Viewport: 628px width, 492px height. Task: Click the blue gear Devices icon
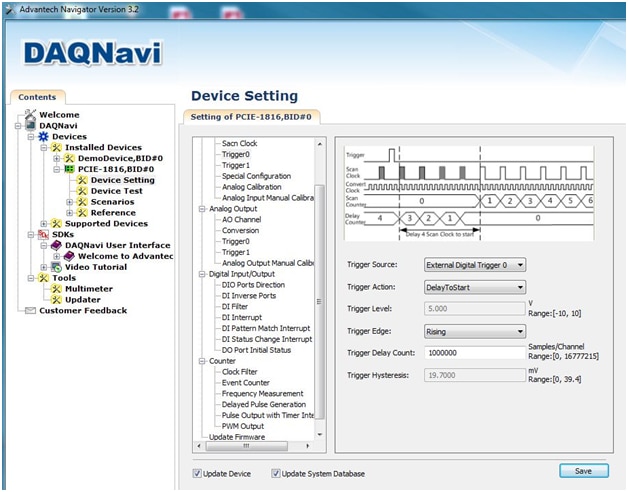click(43, 137)
